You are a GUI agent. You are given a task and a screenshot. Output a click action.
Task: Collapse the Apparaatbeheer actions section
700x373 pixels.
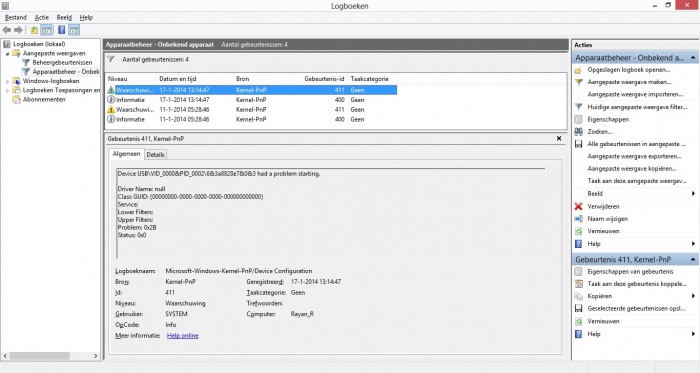click(x=693, y=58)
